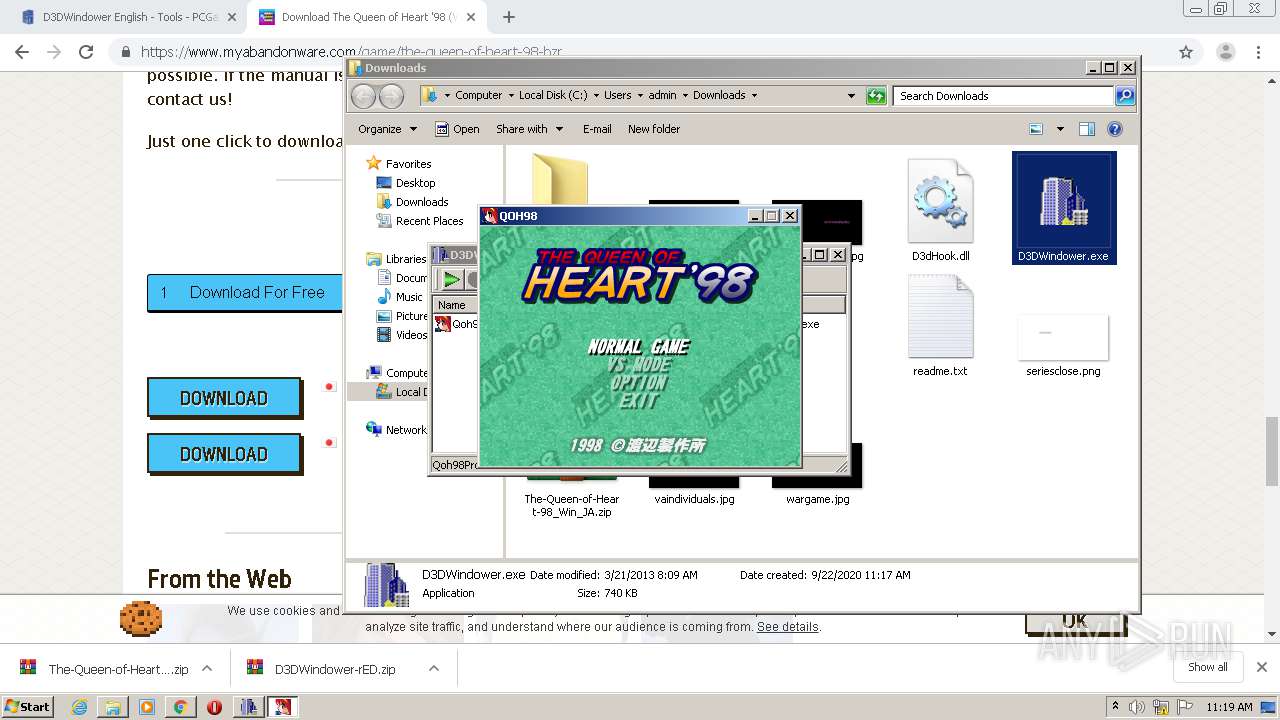Click the Download For Free button
Image resolution: width=1280 pixels, height=720 pixels.
pos(244,293)
